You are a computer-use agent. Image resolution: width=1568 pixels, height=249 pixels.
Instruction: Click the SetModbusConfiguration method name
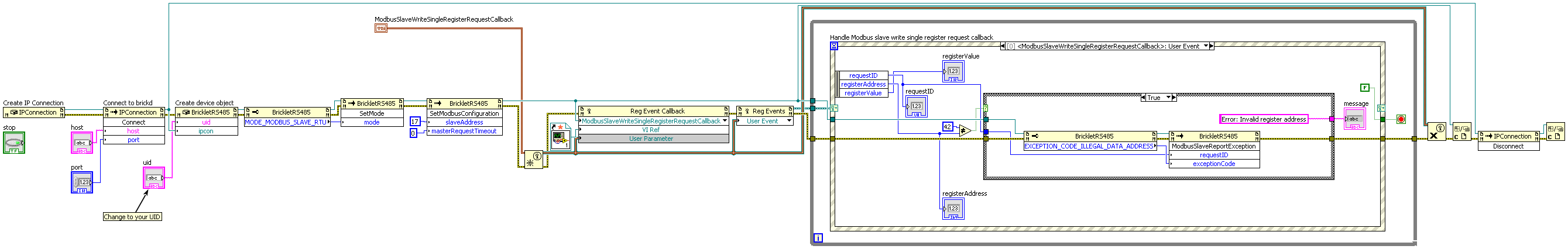pyautogui.click(x=464, y=113)
